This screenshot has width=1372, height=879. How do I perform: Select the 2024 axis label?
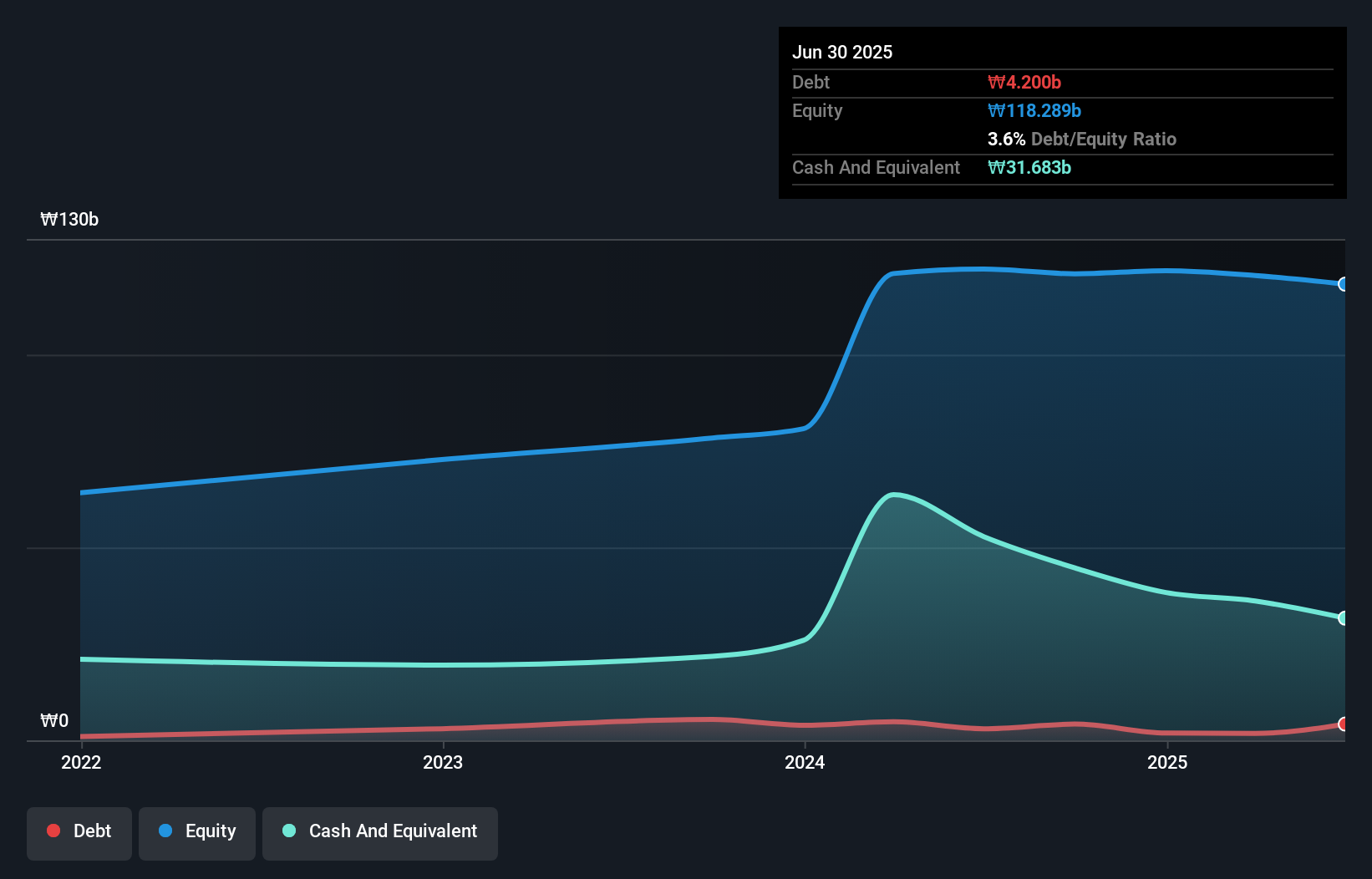tap(805, 762)
